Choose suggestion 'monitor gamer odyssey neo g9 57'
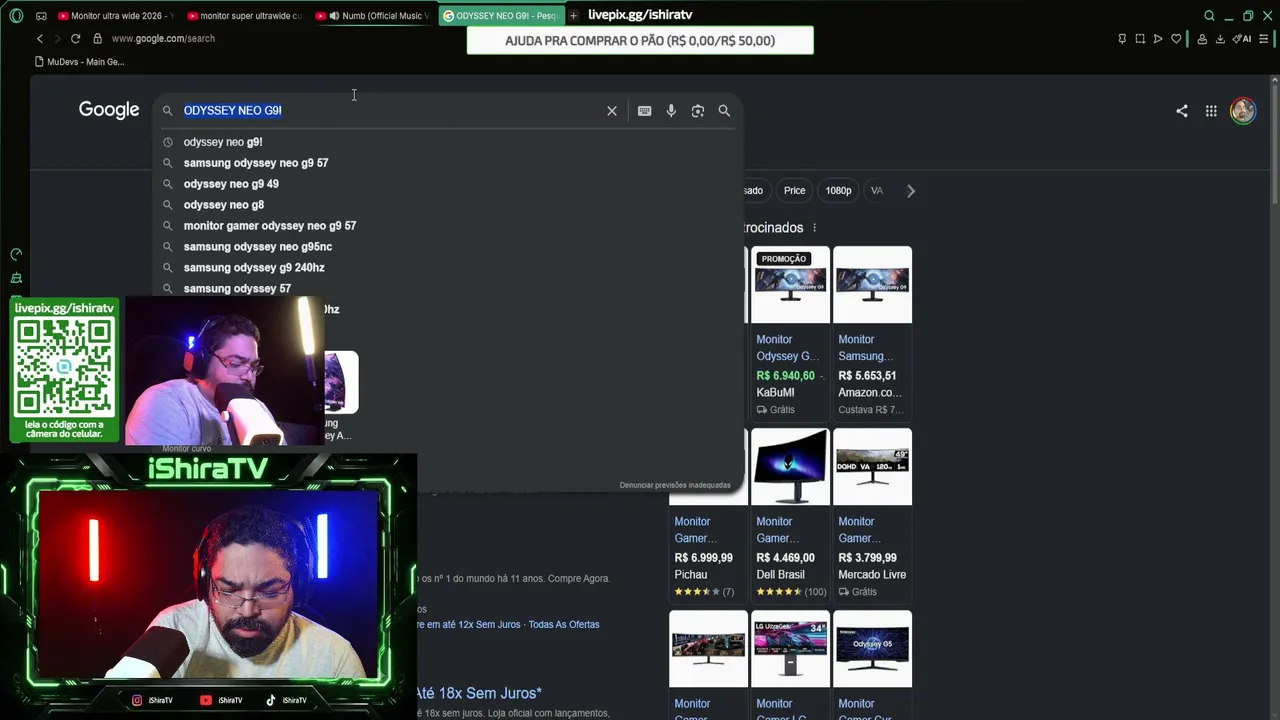The image size is (1280, 720). pos(448,226)
